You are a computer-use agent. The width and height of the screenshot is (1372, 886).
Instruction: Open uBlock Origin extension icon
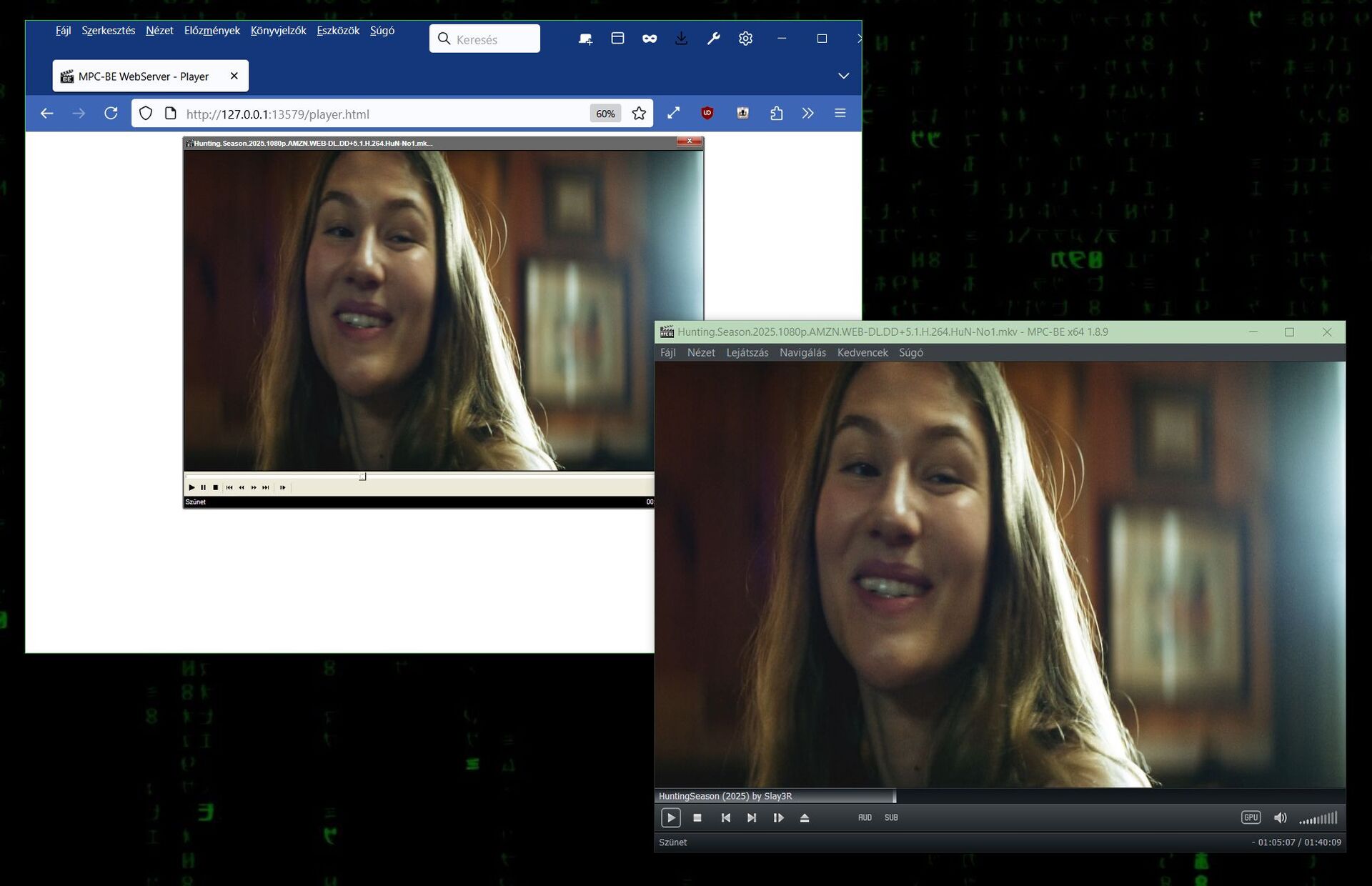click(707, 114)
